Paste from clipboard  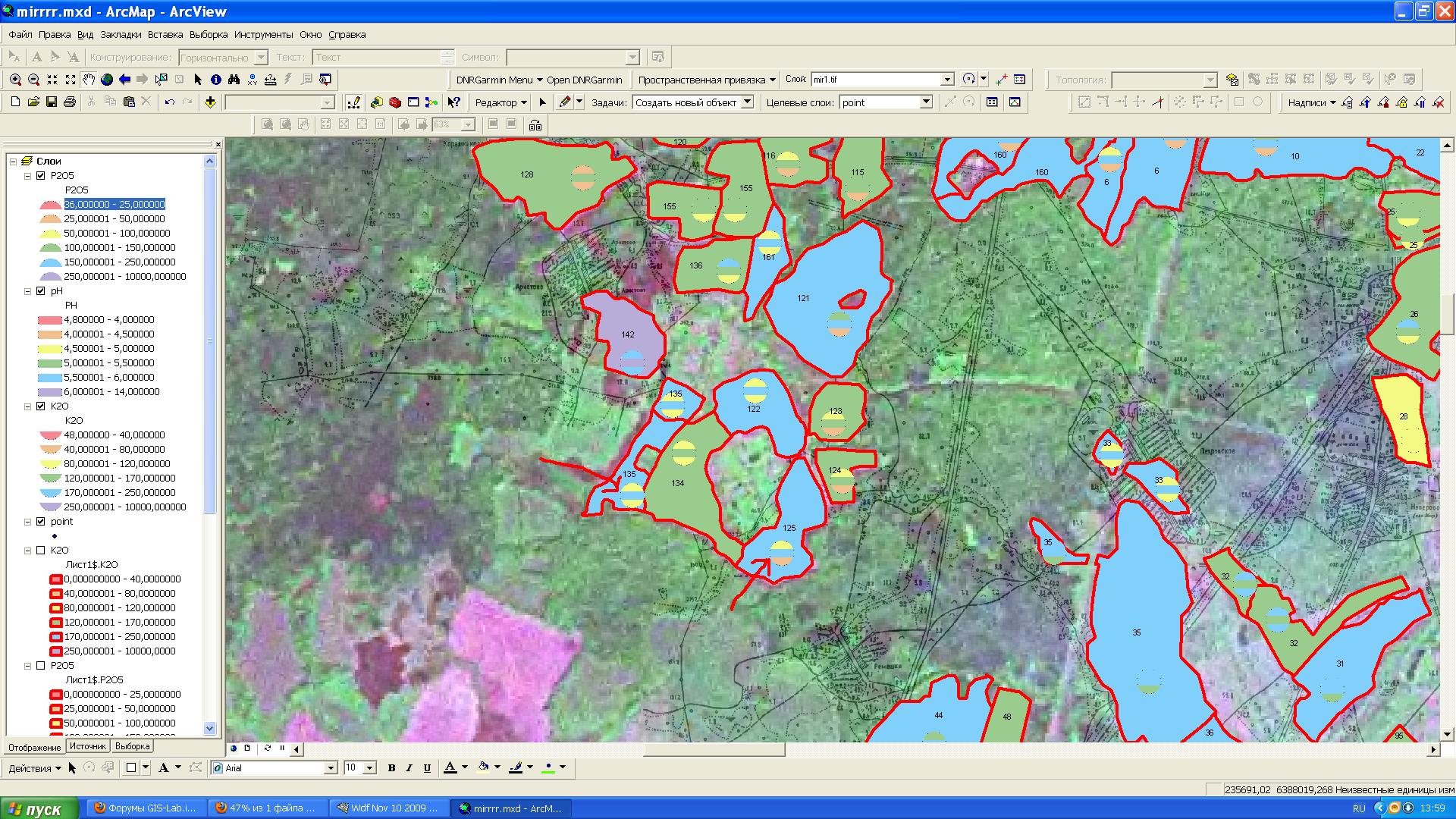point(128,102)
